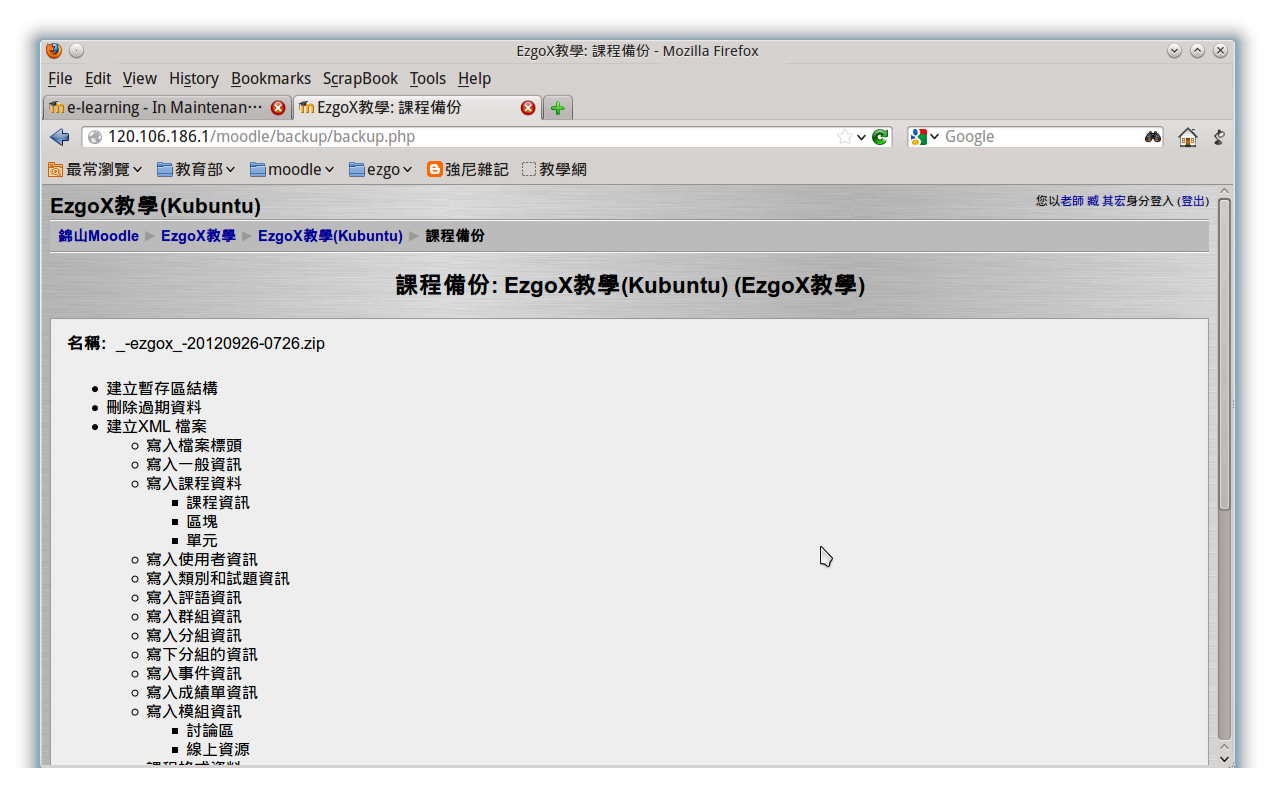Follow the EzgoX教學 breadcrumb link
1275x809 pixels.
point(198,236)
